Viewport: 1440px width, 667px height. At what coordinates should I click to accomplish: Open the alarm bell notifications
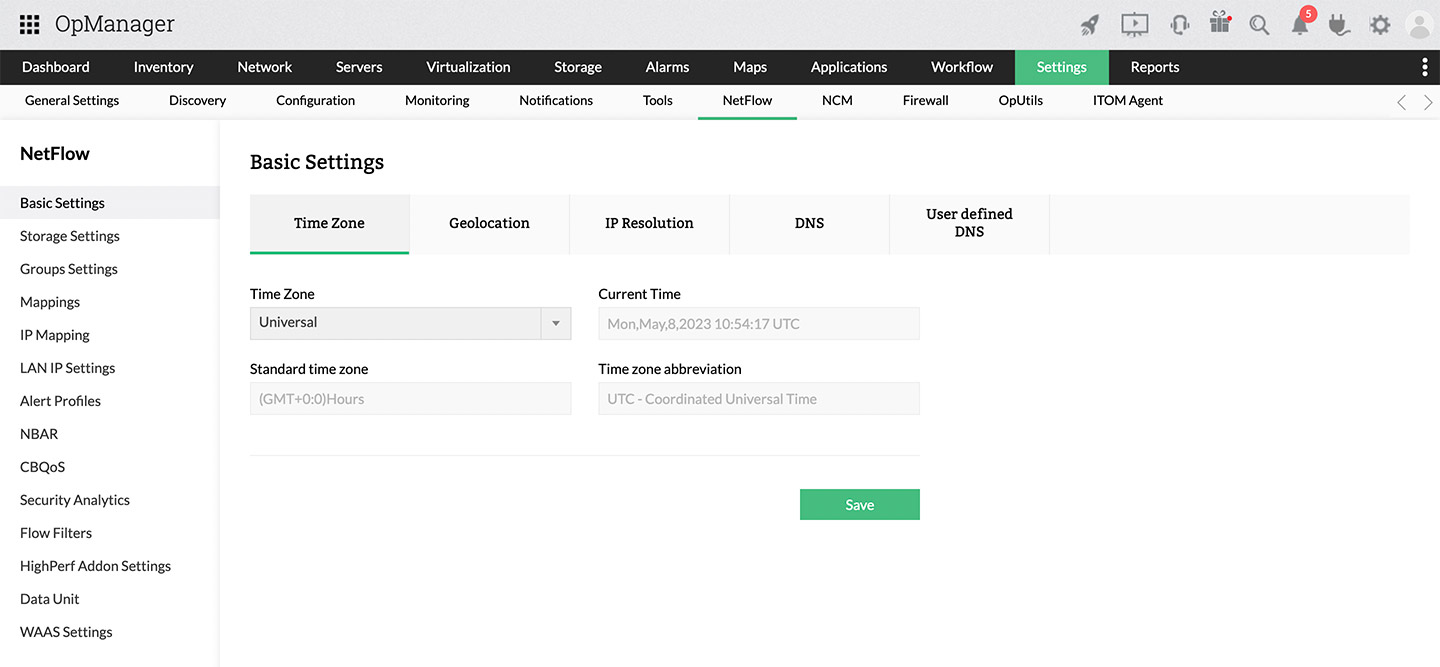[1300, 25]
